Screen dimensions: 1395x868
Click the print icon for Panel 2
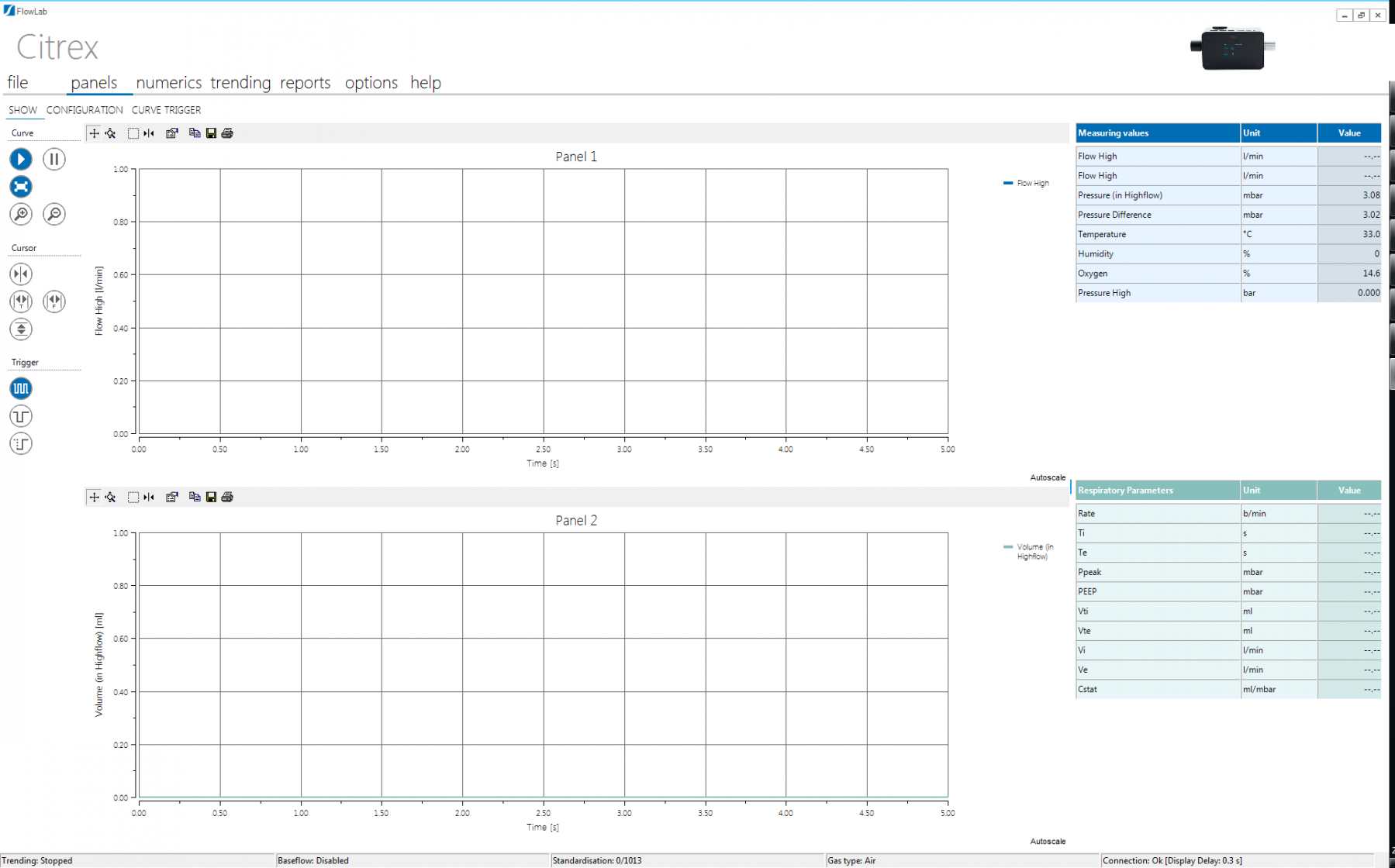227,497
